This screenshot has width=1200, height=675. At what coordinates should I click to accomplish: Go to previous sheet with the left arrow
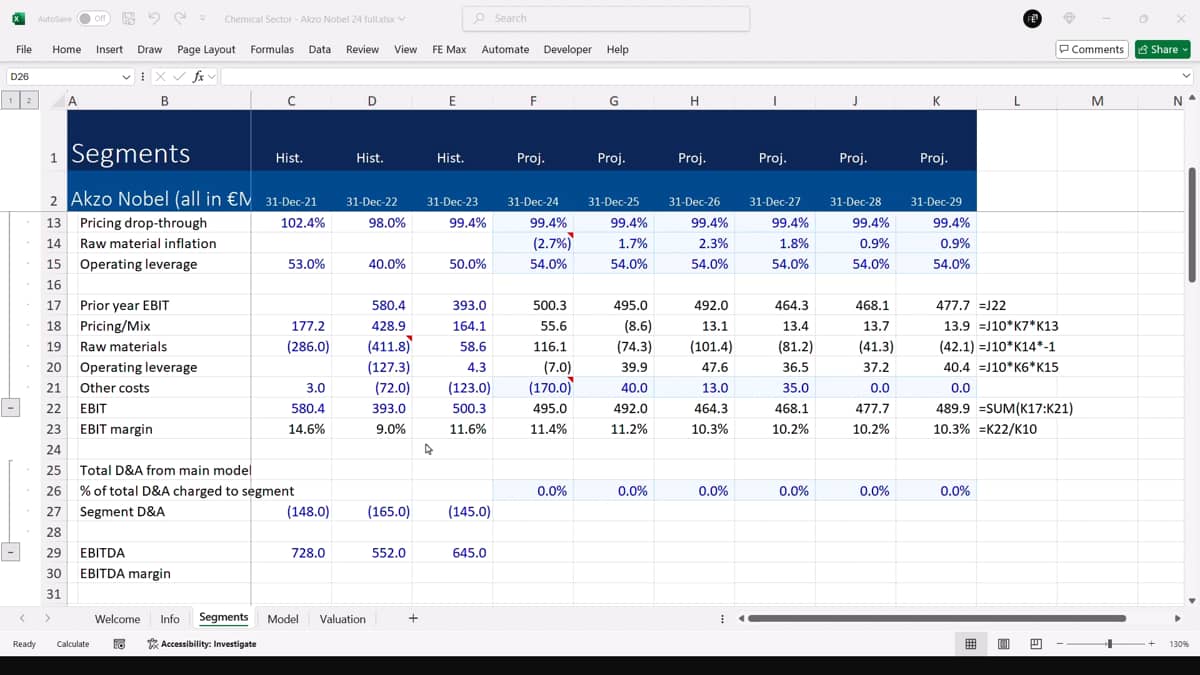(22, 619)
